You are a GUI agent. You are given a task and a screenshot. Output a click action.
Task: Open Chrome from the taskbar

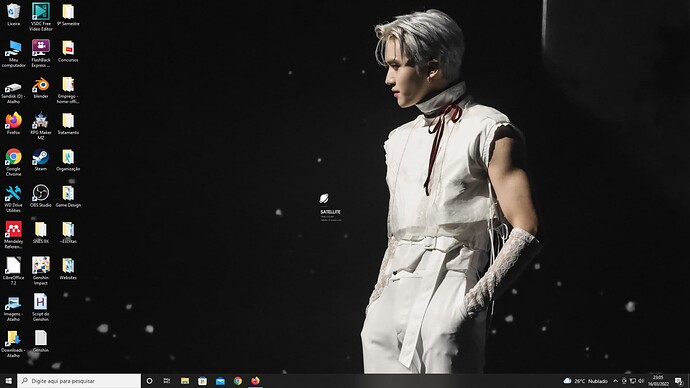(x=238, y=381)
